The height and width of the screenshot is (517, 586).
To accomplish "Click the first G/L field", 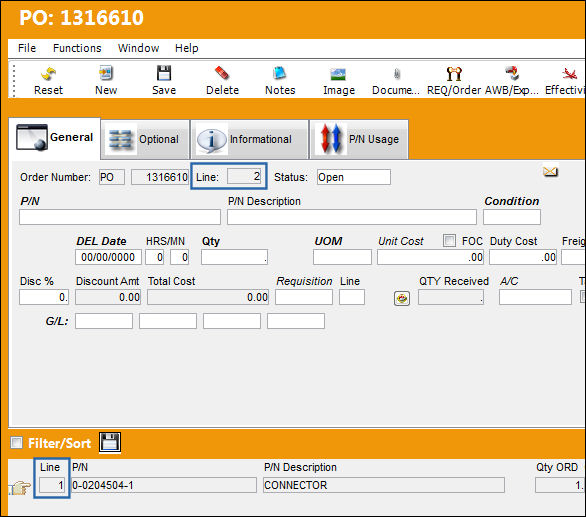I will click(x=104, y=321).
